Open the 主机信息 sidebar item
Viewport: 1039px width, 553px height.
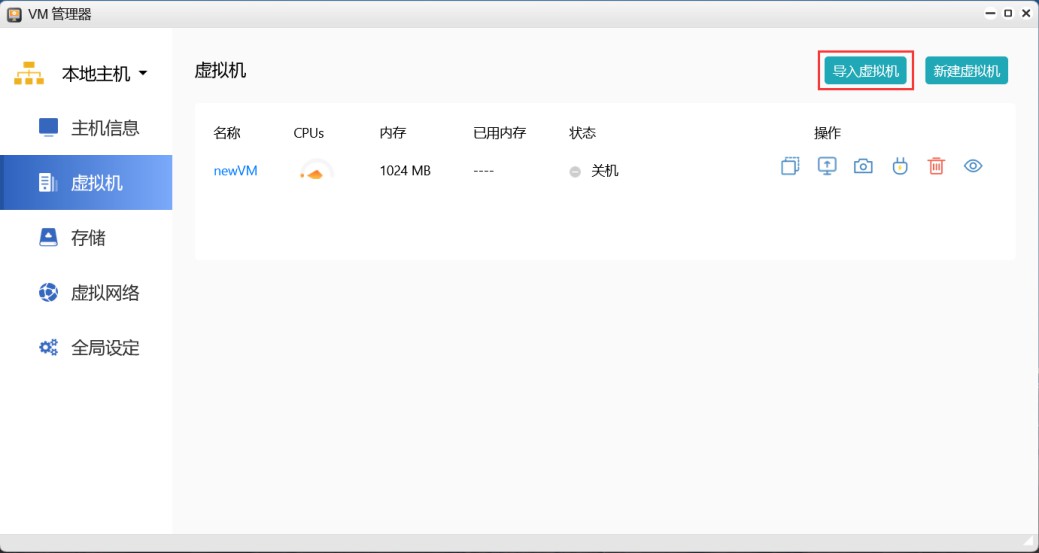(104, 128)
